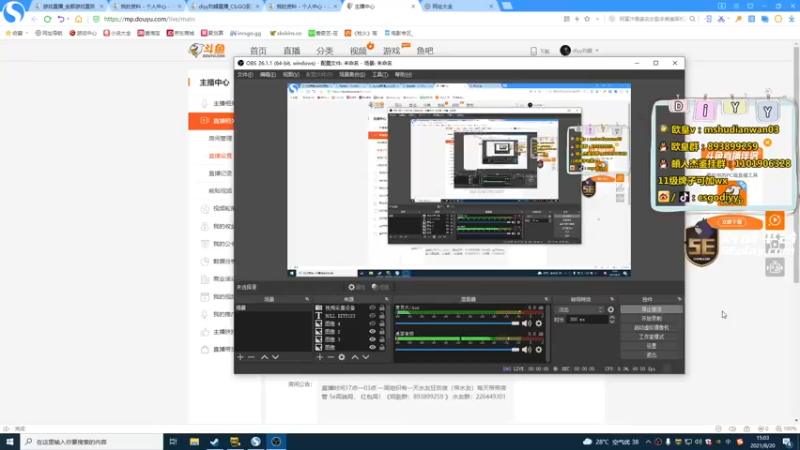
Task: Click the Exit button in OBS controls
Action: click(652, 355)
